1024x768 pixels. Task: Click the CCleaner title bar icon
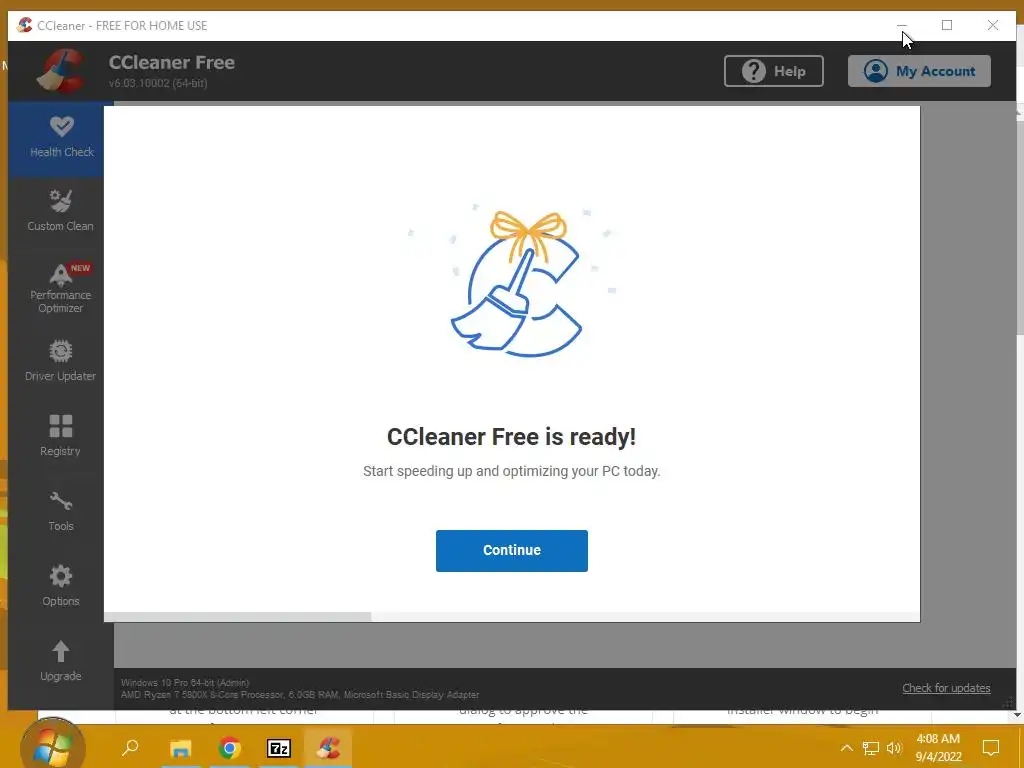tap(25, 25)
